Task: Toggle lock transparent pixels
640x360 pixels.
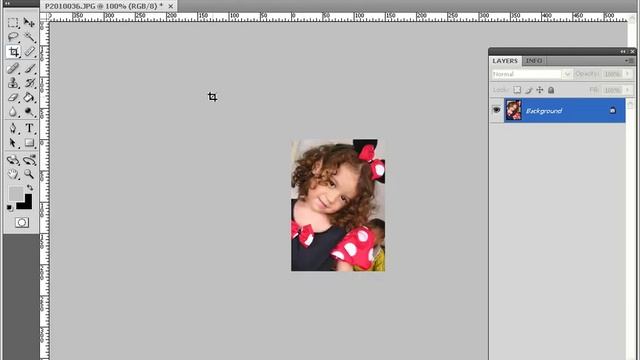Action: coord(517,90)
